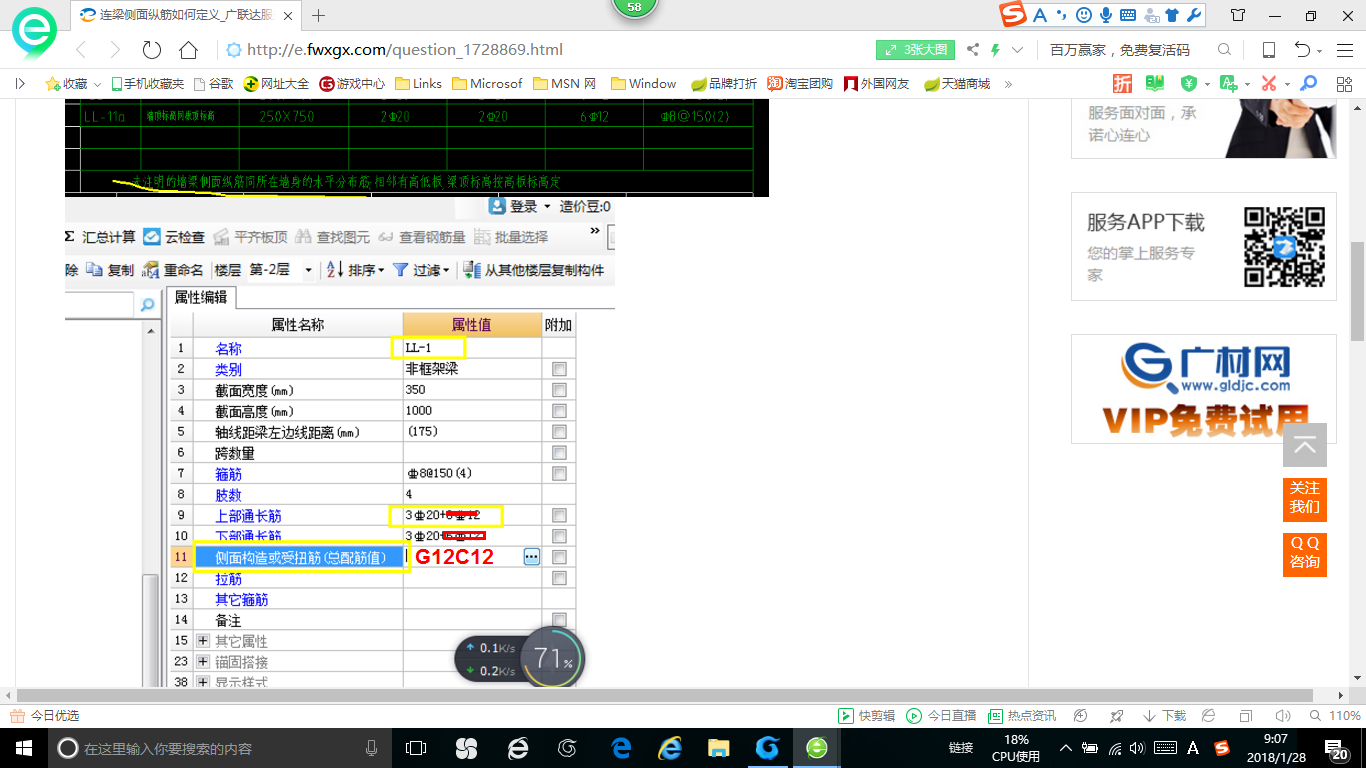Click 批量选择 toolbar button

pyautogui.click(x=511, y=237)
